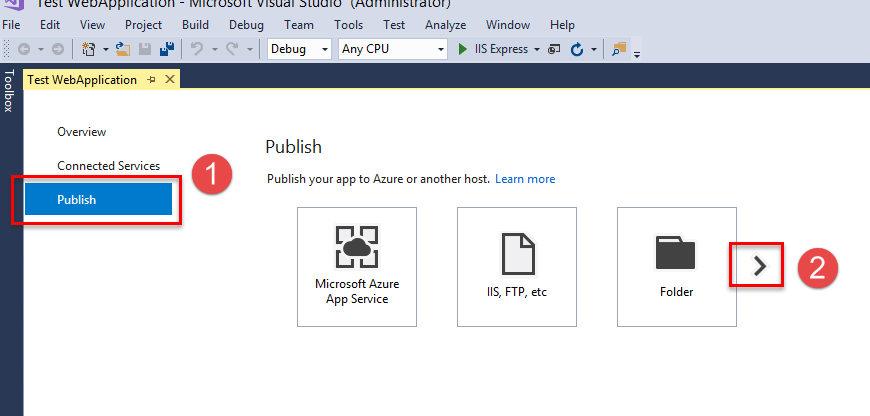Open the Debug configuration combo box
The image size is (870, 416).
click(x=299, y=49)
